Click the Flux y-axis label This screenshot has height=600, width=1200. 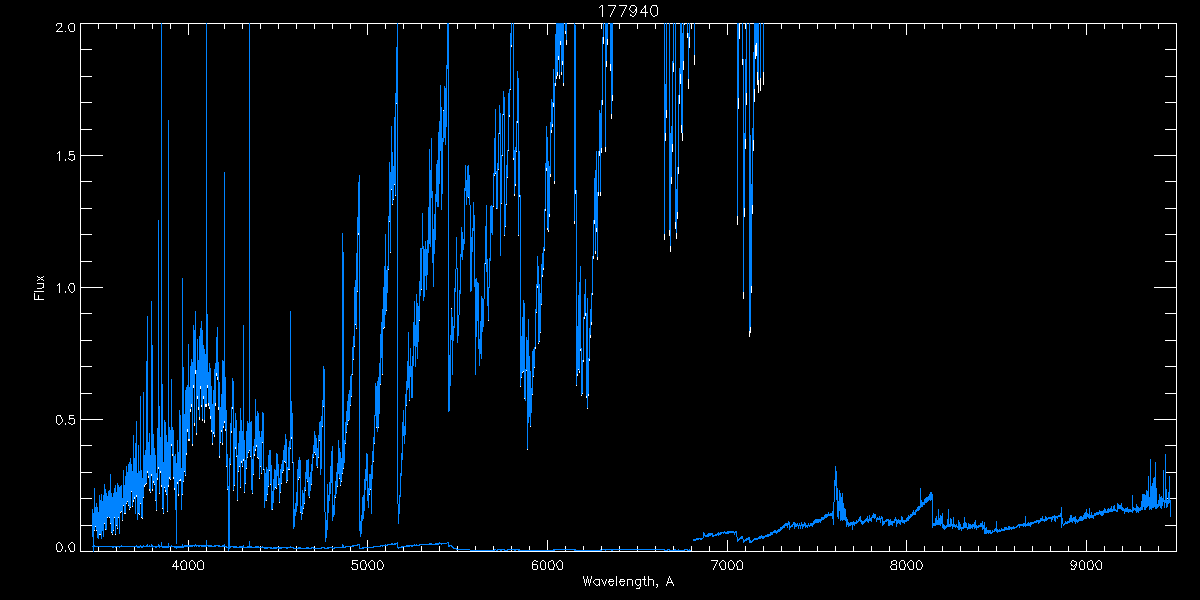pos(40,288)
